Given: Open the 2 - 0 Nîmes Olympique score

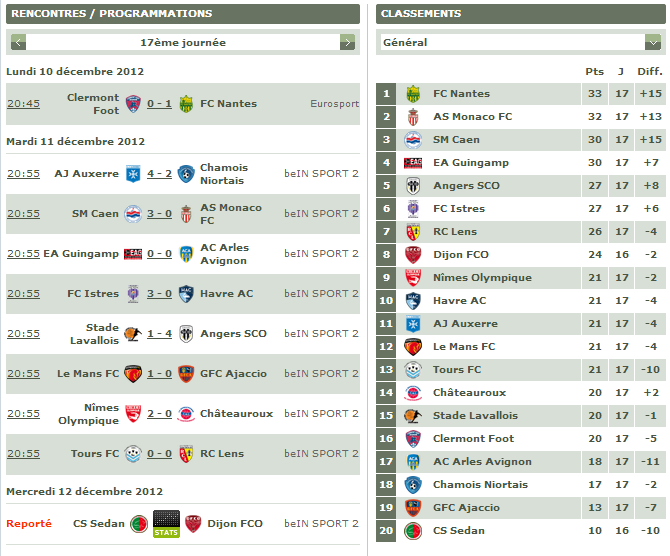Looking at the screenshot, I should click(x=159, y=414).
